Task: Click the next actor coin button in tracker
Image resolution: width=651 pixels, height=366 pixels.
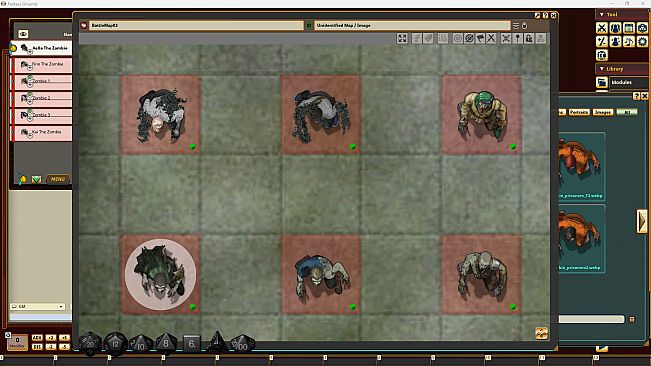Action: pos(23,179)
